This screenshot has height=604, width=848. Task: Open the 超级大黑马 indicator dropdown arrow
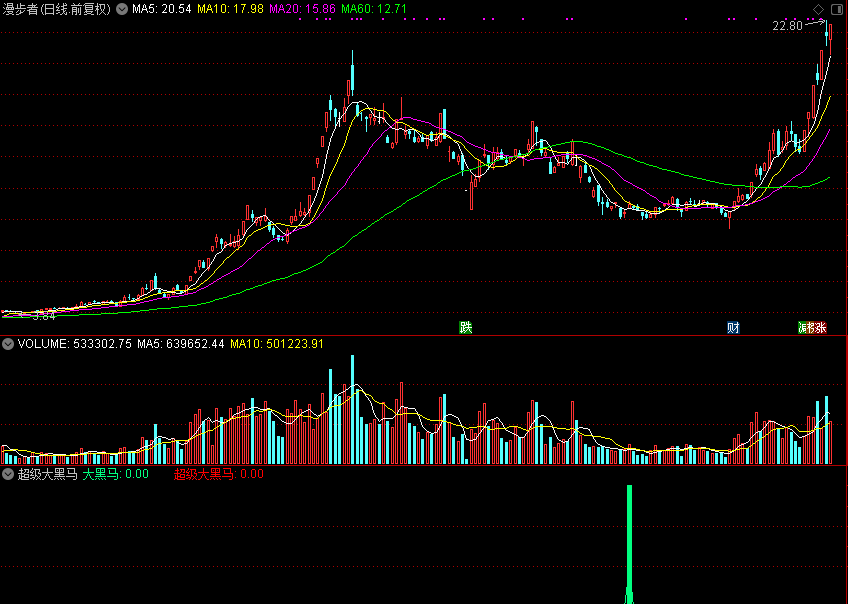[8, 474]
